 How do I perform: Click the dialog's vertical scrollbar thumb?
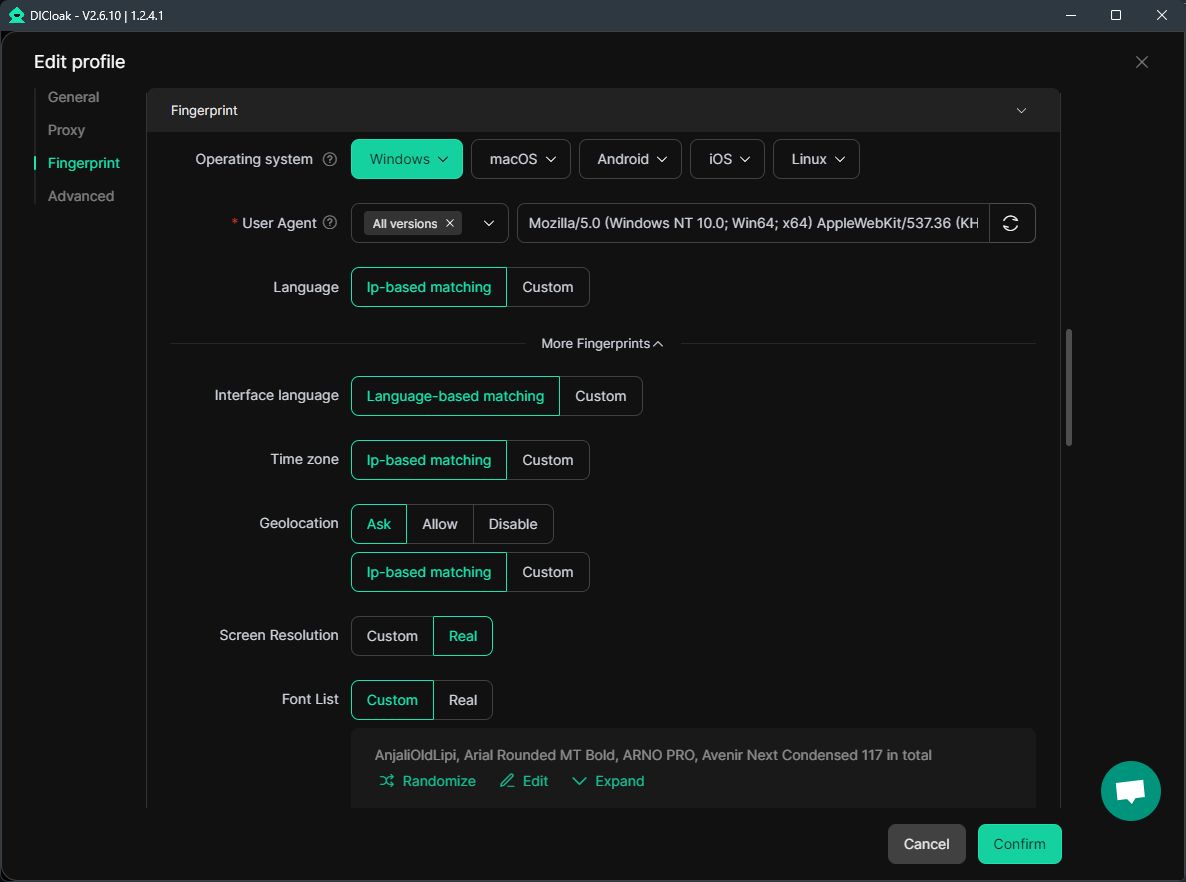coord(1069,387)
